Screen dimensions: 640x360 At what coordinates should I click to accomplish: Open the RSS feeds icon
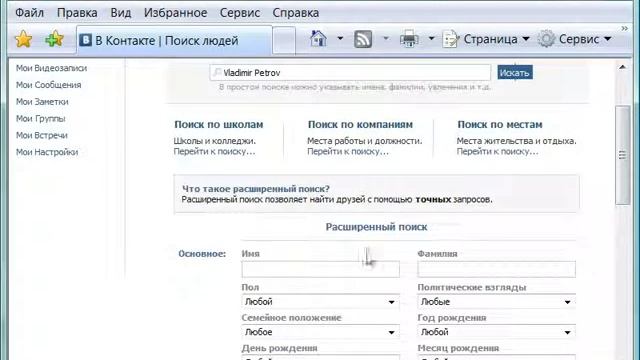(x=363, y=39)
